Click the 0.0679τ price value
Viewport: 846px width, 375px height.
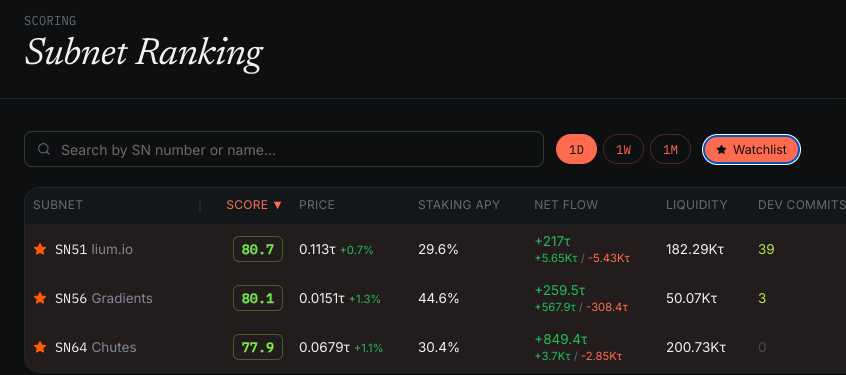coord(324,347)
